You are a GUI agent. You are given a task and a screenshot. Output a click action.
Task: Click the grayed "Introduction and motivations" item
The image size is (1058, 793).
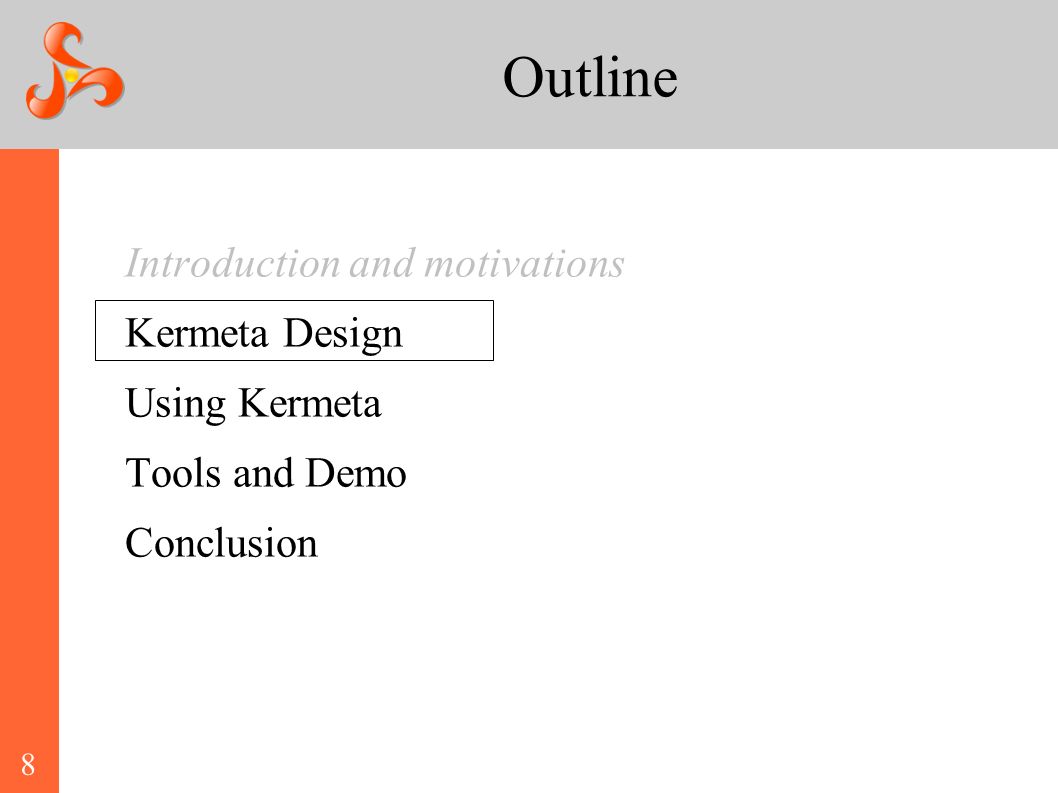click(374, 263)
